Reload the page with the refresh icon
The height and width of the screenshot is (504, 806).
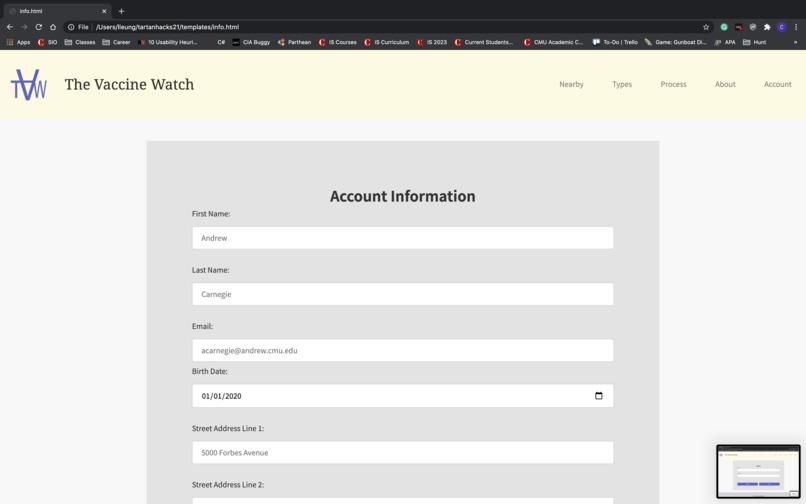39,27
